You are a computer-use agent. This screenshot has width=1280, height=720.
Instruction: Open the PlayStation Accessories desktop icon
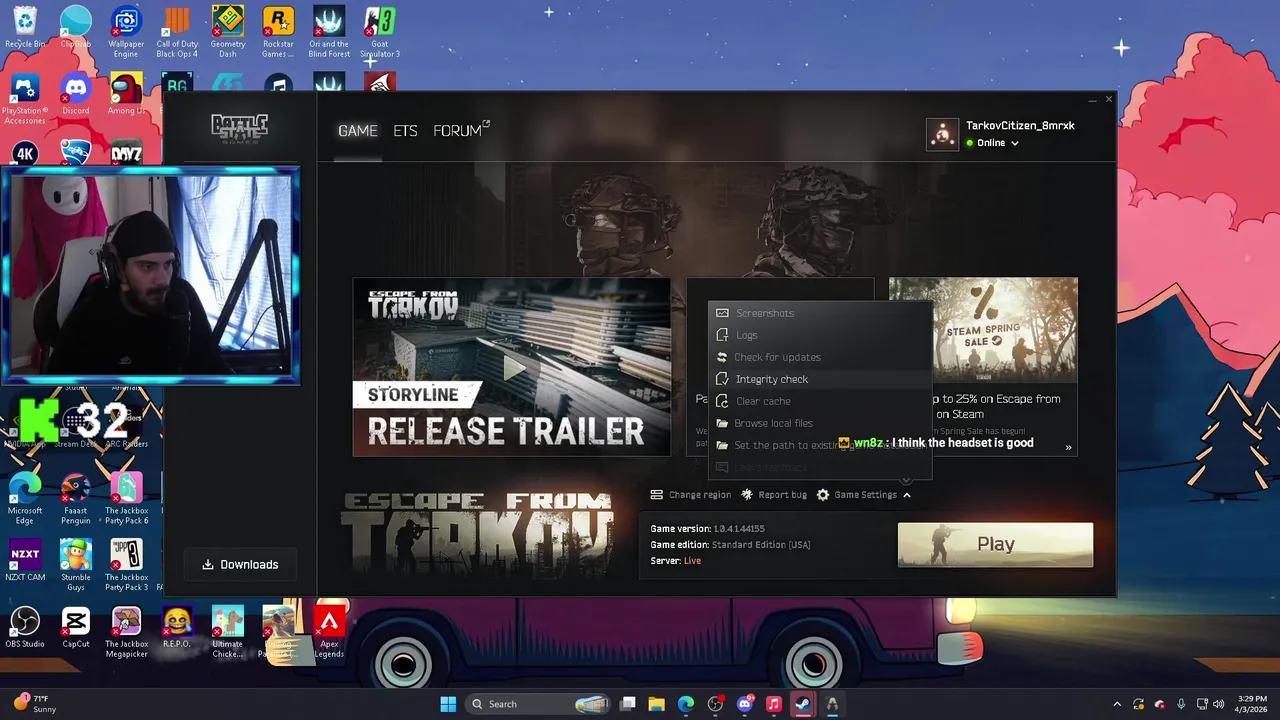[x=25, y=100]
